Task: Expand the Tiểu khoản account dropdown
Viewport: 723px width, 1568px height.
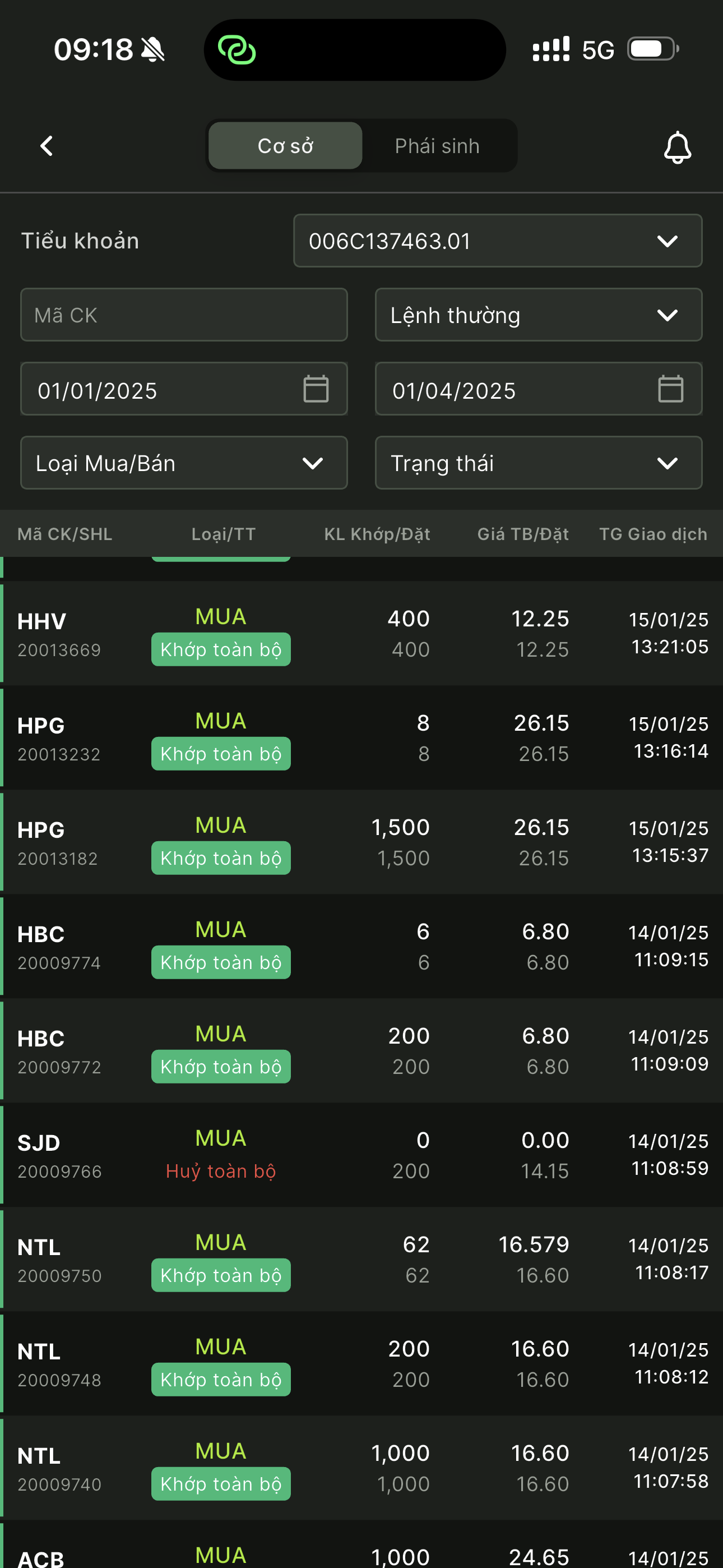Action: [497, 241]
